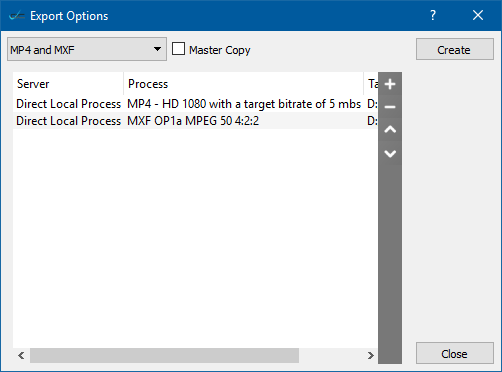Open help with the question mark button

coord(433,15)
